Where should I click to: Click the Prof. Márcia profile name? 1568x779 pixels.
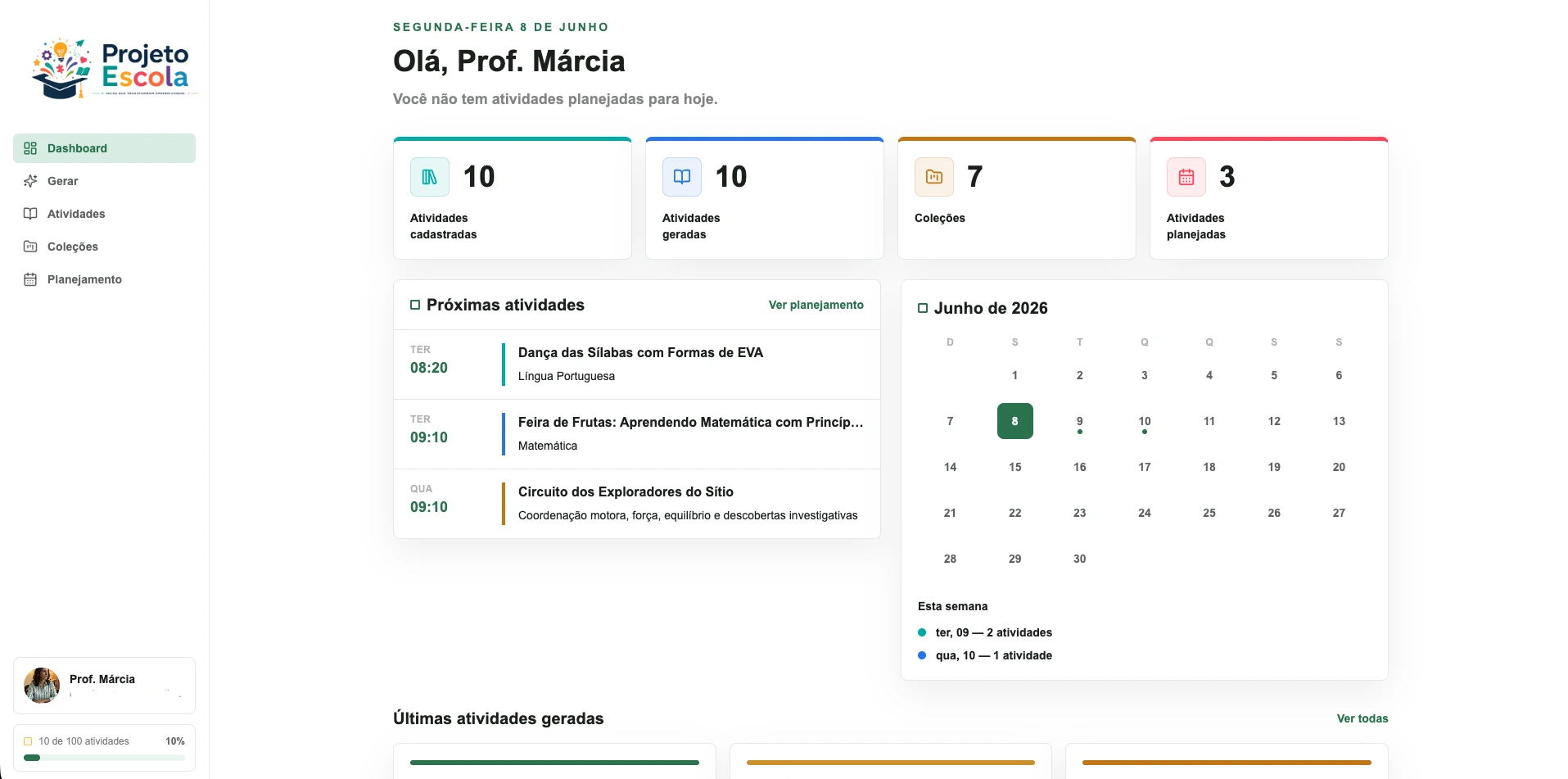(102, 679)
